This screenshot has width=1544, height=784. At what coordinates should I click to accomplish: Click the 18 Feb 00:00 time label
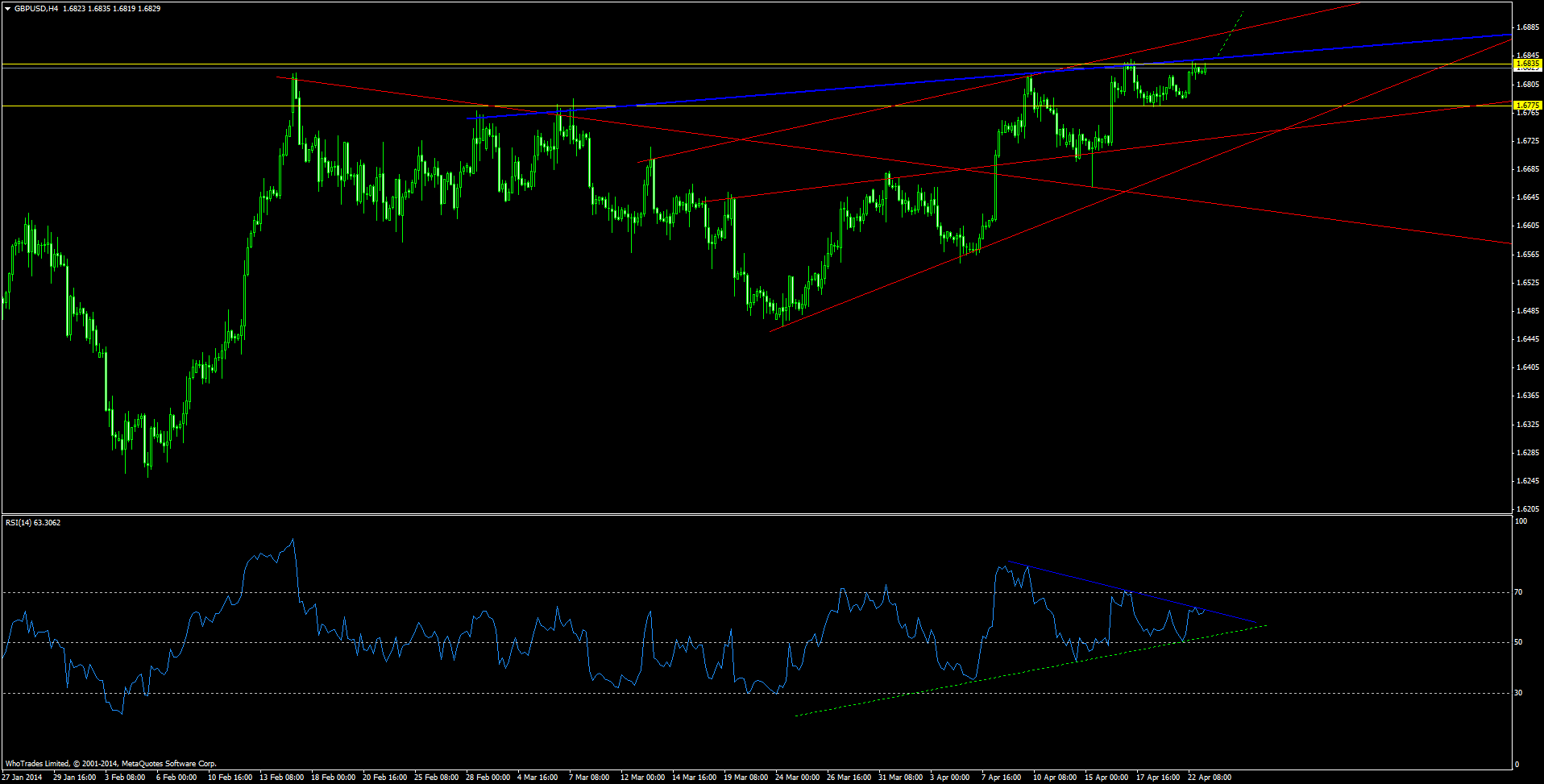pos(333,778)
